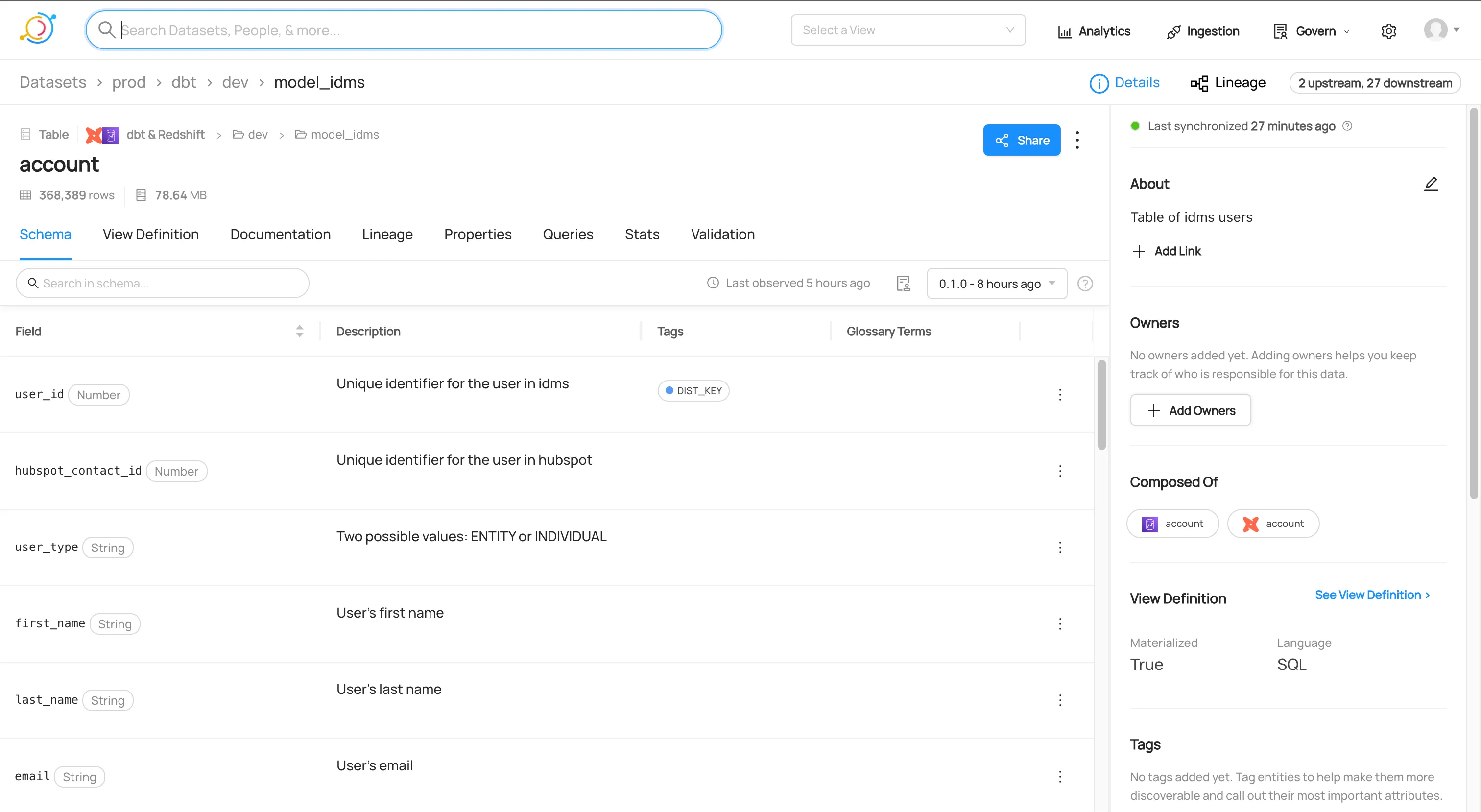Click the upstream/downstream lineage toggle
The height and width of the screenshot is (812, 1481).
[1375, 83]
